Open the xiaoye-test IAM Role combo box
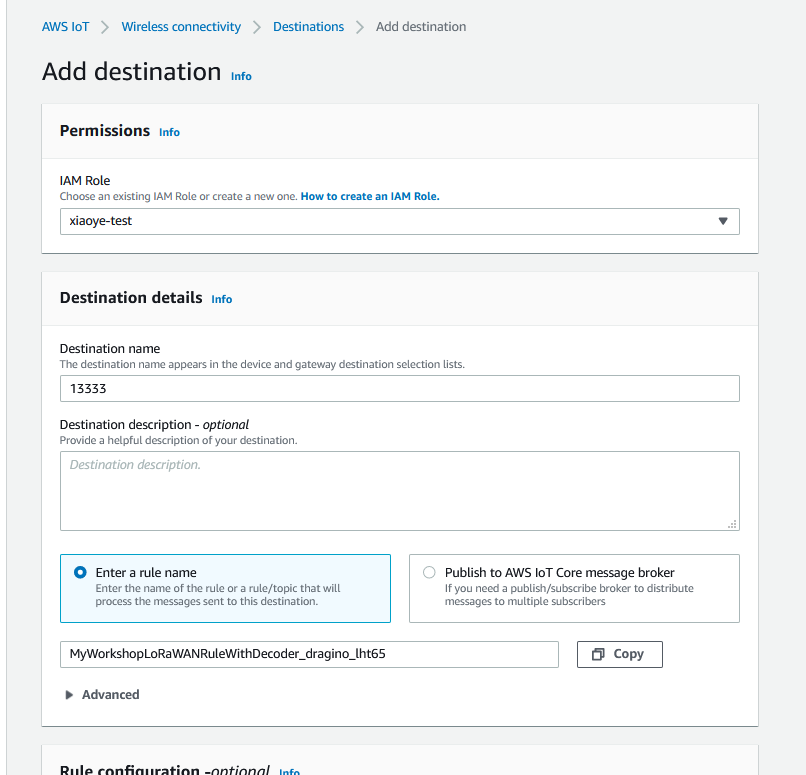 399,222
